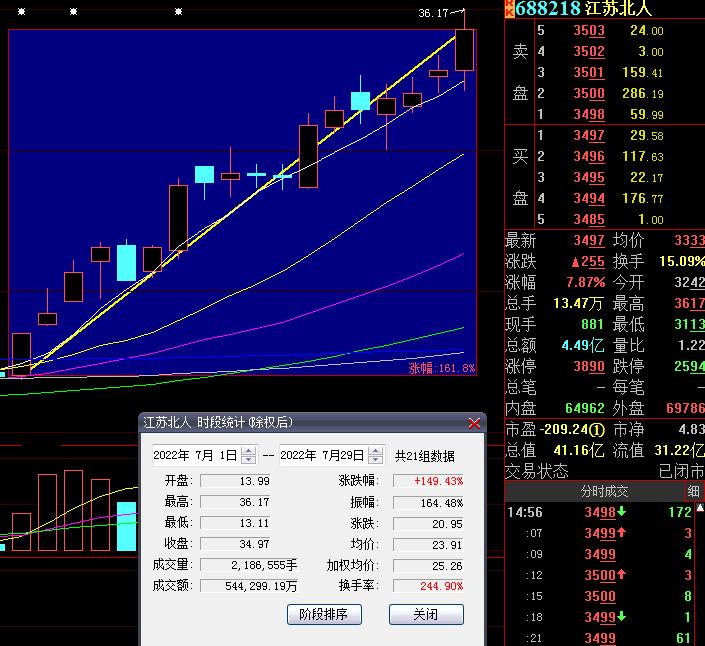Click the 细 detail icon beside 分时成交
The image size is (705, 646).
693,491
